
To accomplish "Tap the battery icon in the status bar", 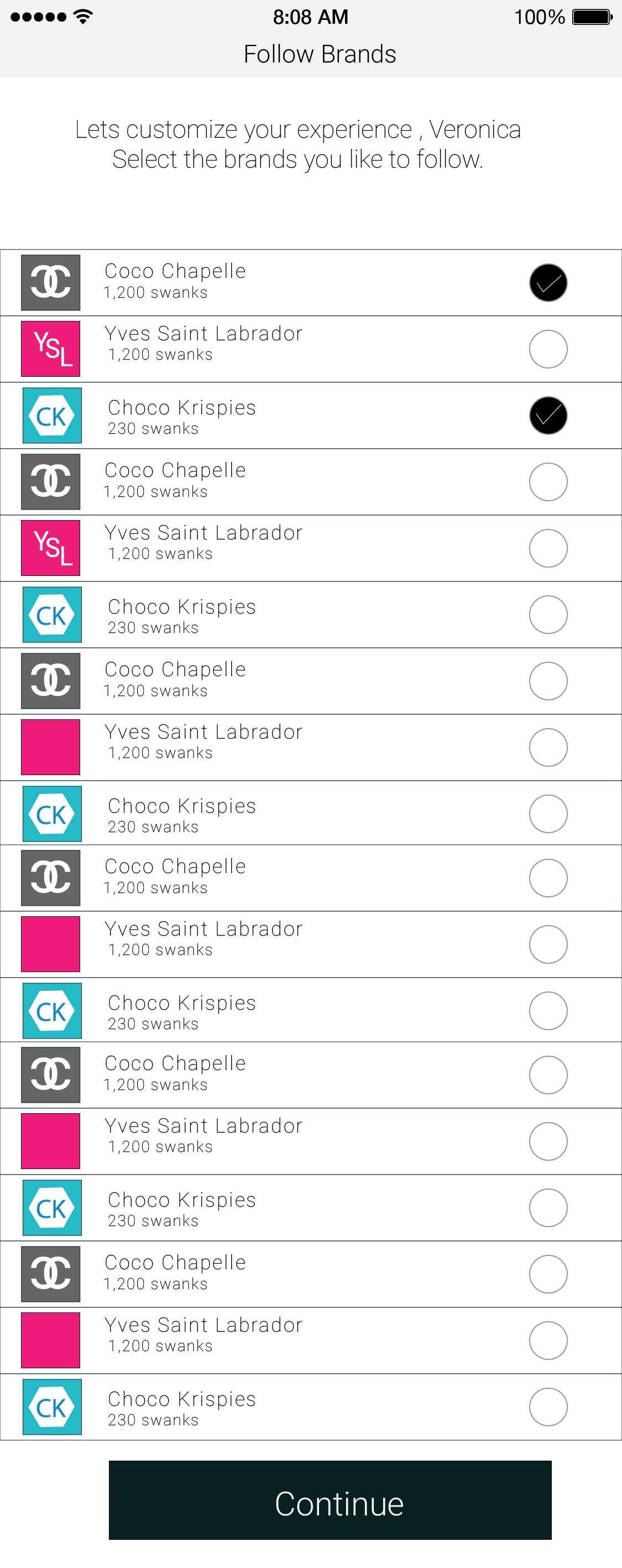I will [x=592, y=17].
